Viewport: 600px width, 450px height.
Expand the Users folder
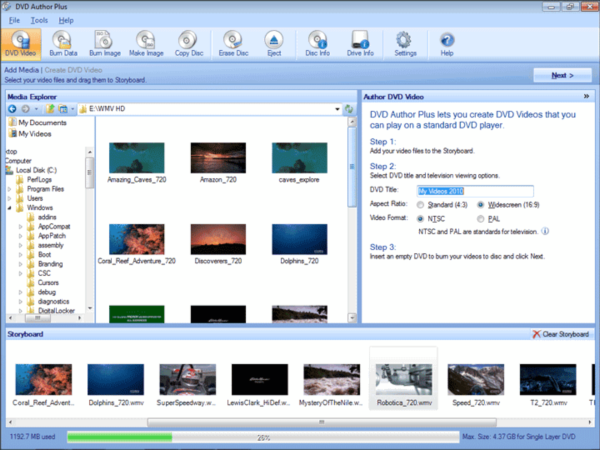pyautogui.click(x=10, y=198)
